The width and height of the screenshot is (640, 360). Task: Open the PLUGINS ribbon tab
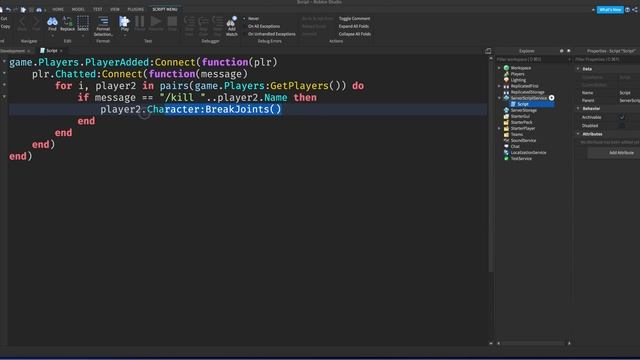136,9
